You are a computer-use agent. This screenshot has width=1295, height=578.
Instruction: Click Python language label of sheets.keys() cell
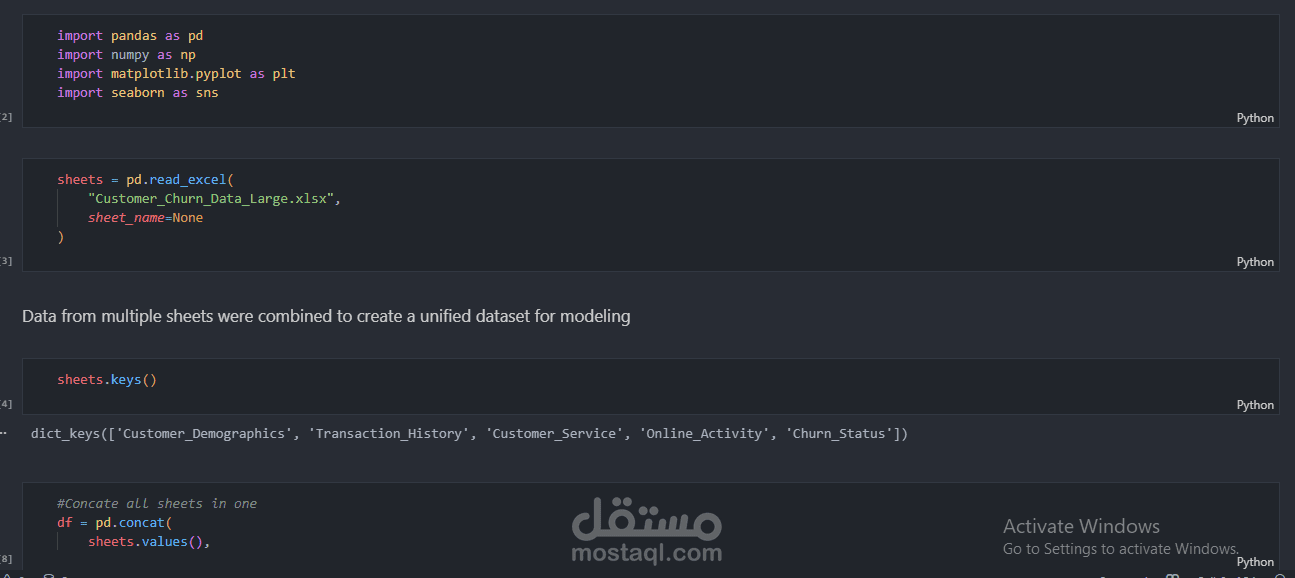pyautogui.click(x=1255, y=405)
